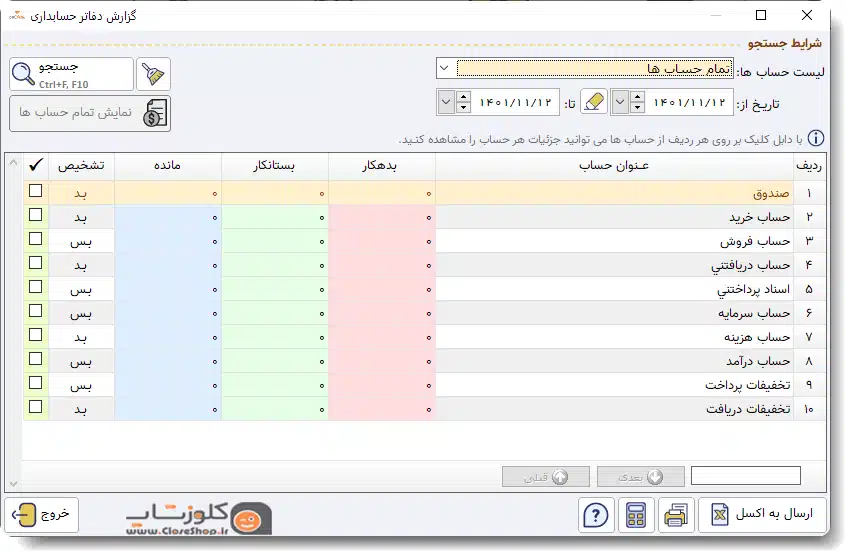Select the حساب سرمایه row title
This screenshot has width=846, height=552.
754,313
